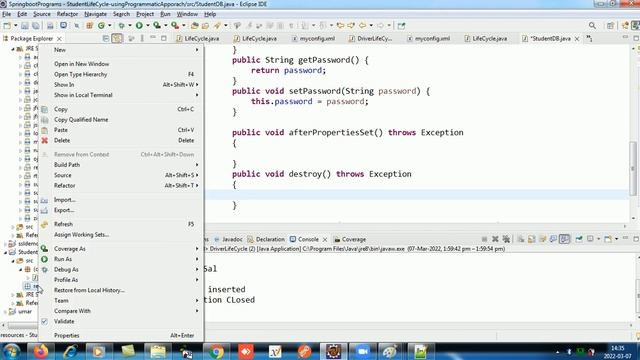Choose Assign Working Sets...
Screen dimensions: 640x360
coord(122,235)
